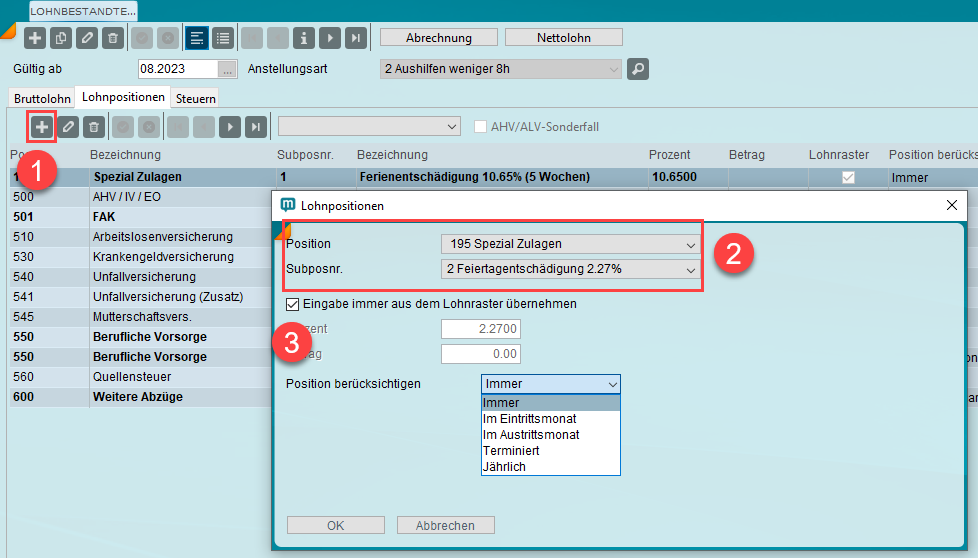Open Position dropdown showing 195 Spezial Zulagen
This screenshot has height=558, width=978.
[x=570, y=244]
